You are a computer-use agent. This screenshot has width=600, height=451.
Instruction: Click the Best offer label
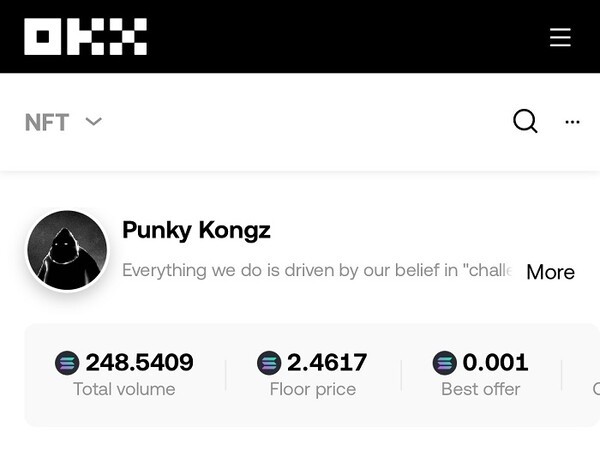tap(480, 389)
